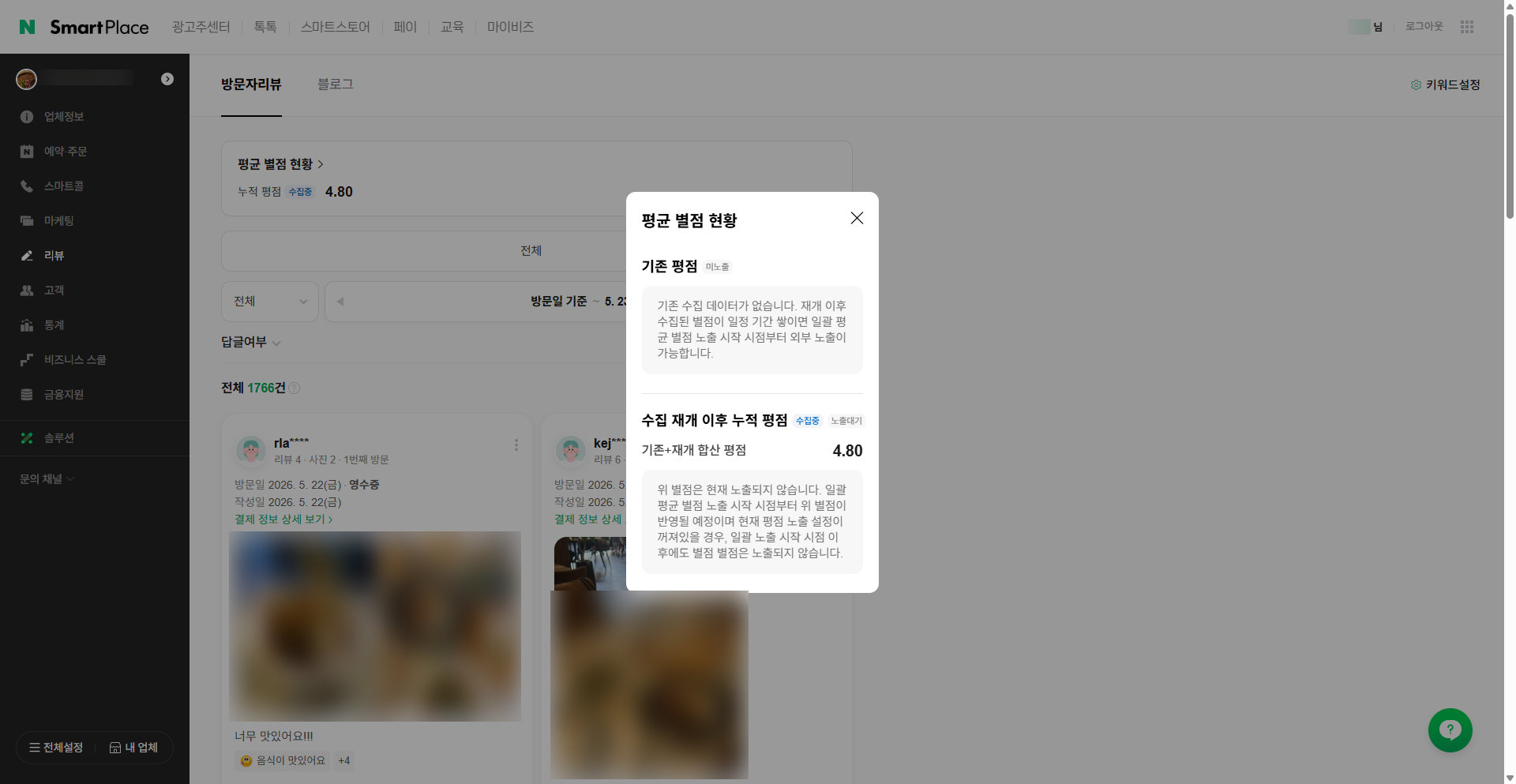The height and width of the screenshot is (784, 1516).
Task: Open the 스마트스토어 top menu
Action: point(335,27)
